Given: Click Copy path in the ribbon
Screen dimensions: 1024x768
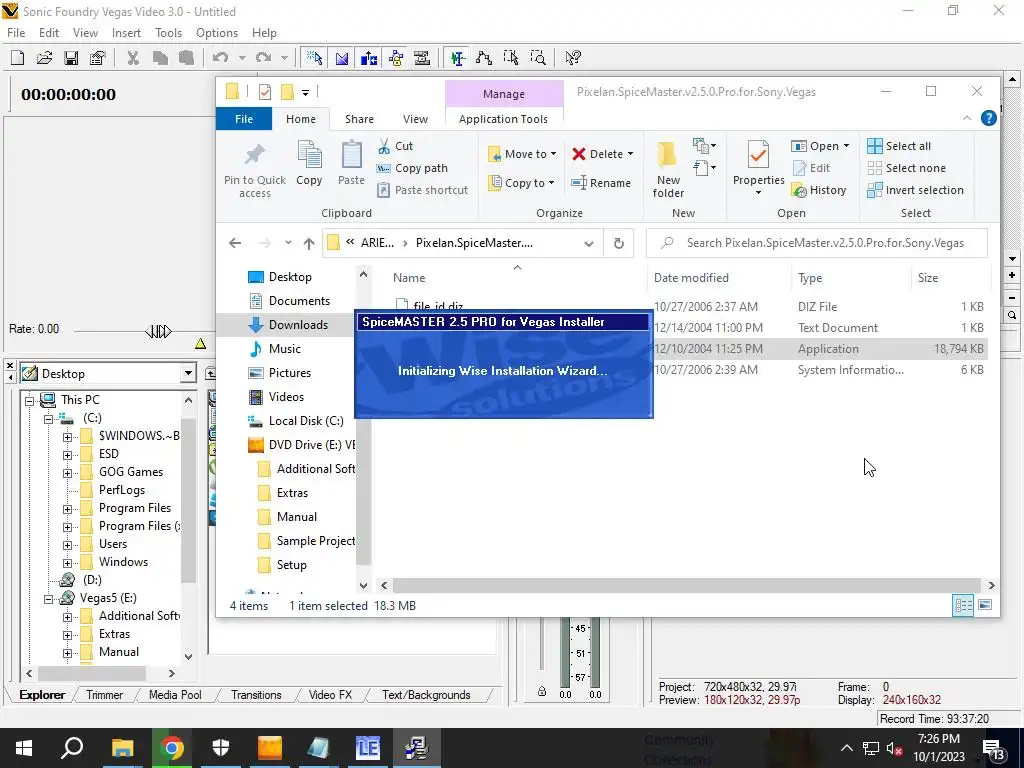Looking at the screenshot, I should point(412,168).
